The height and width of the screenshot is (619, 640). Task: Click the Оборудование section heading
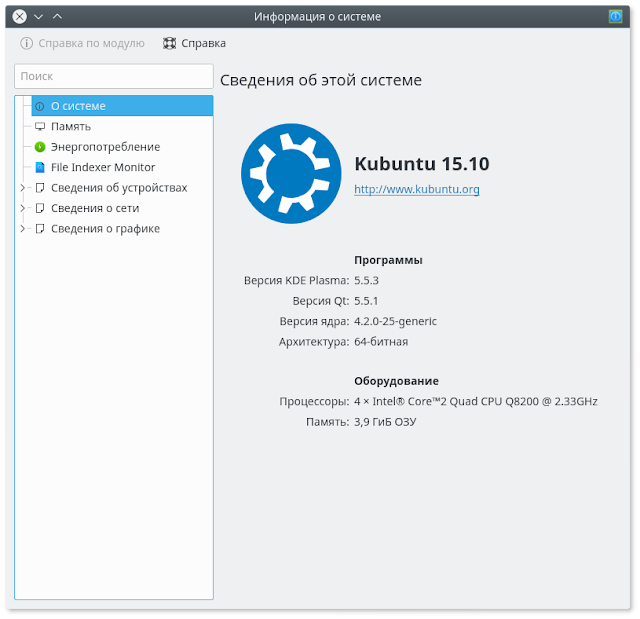tap(396, 381)
